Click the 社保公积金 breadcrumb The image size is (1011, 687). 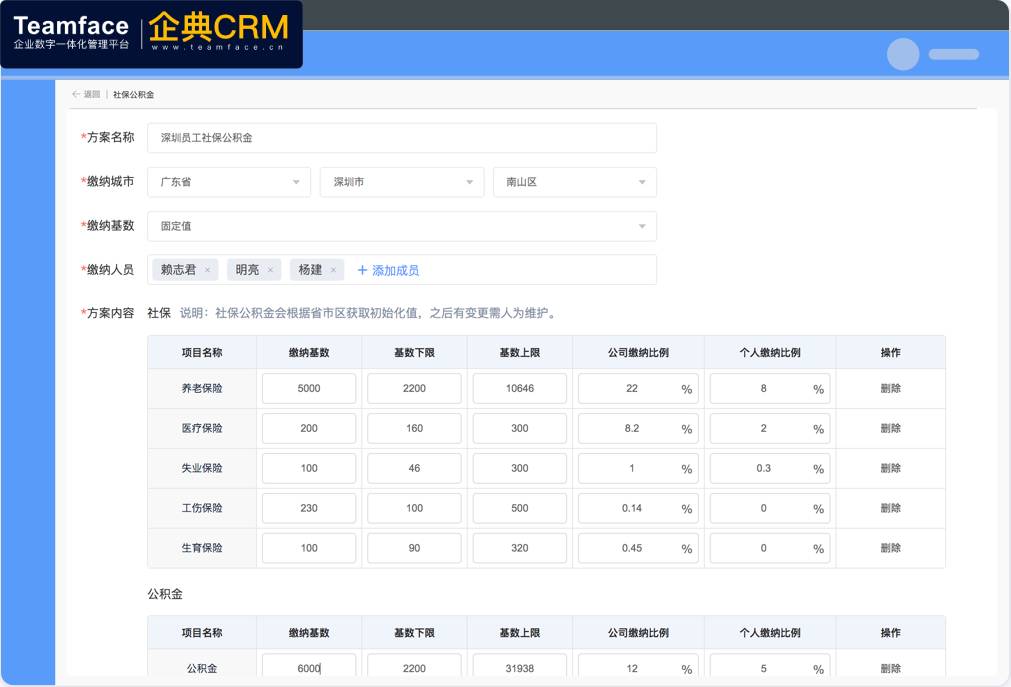(133, 94)
